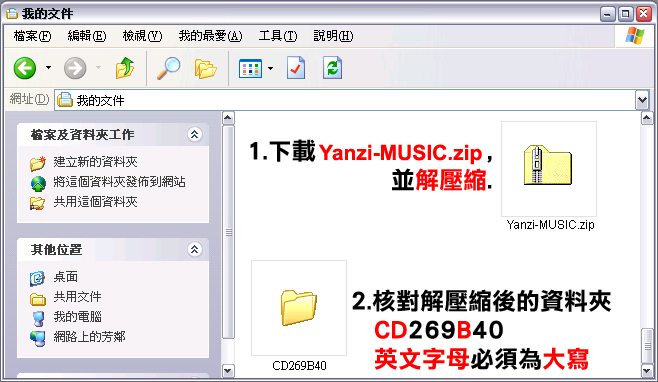Click the grey Forward arrow button
Image resolution: width=658 pixels, height=382 pixels.
(x=75, y=68)
